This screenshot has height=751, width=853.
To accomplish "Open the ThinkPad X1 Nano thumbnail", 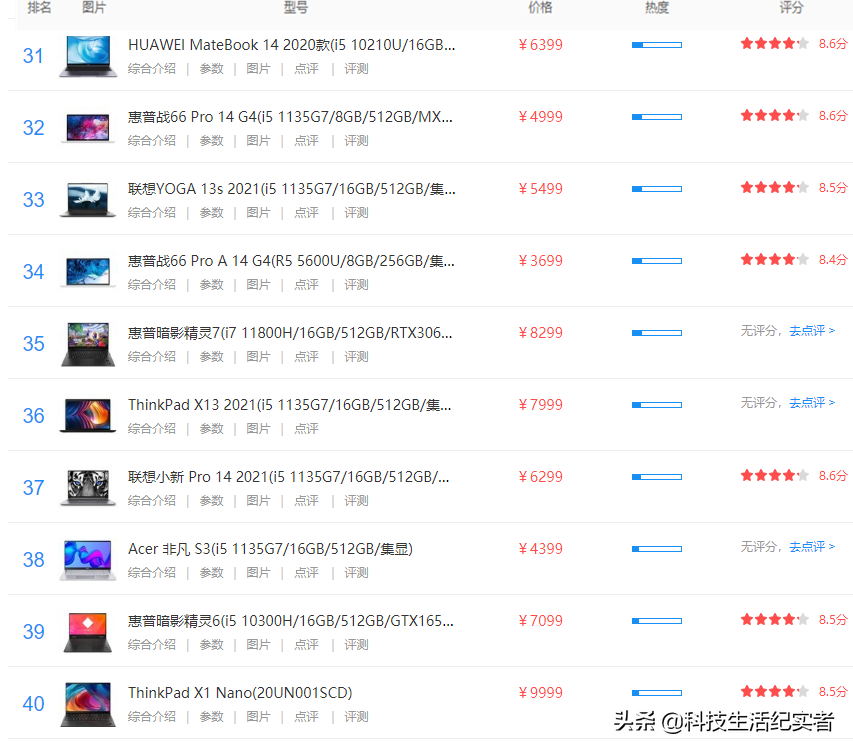I will click(x=88, y=704).
